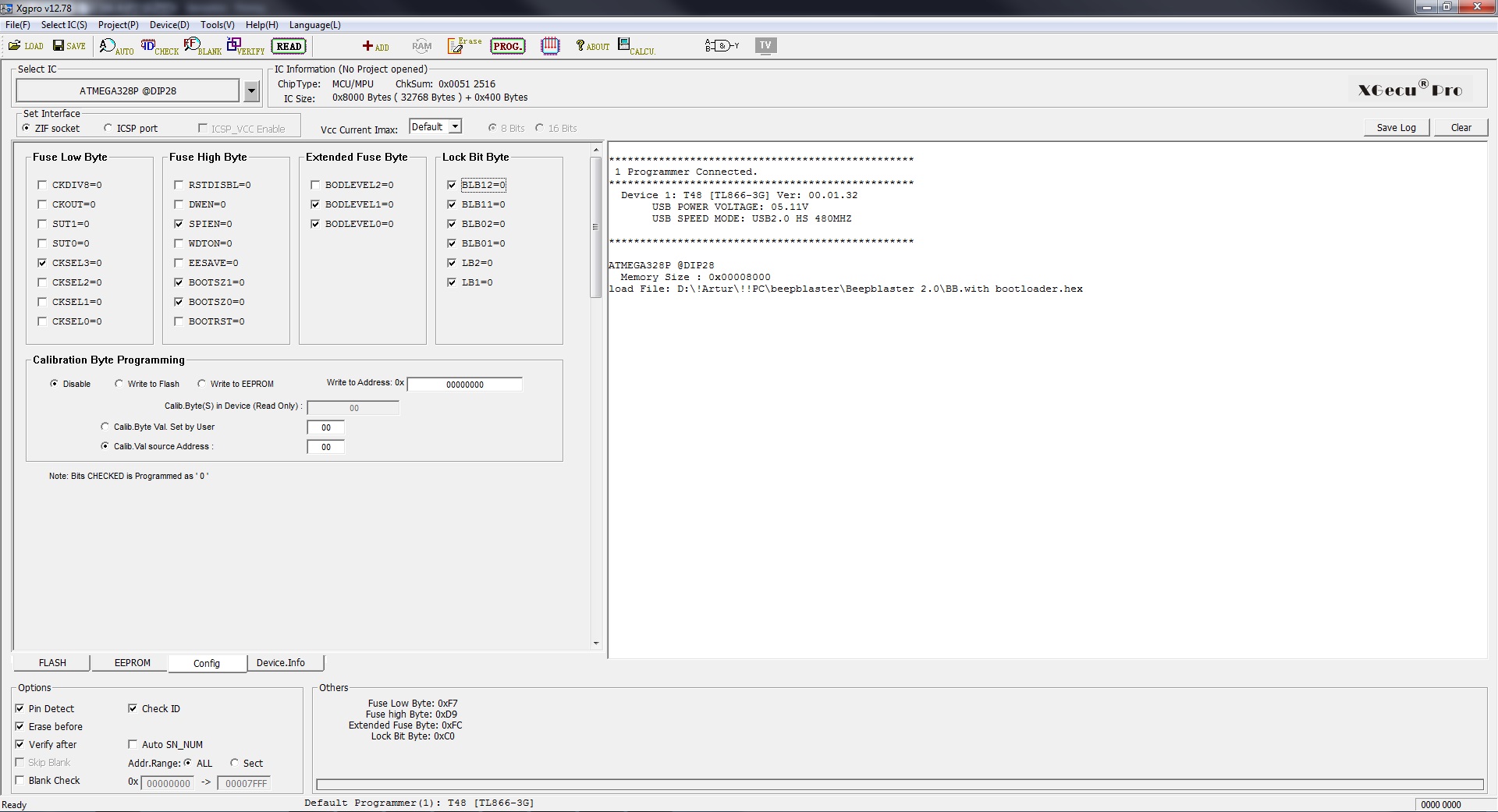Open the Tools(V) menu
Viewport: 1498px width, 812px height.
tap(218, 25)
